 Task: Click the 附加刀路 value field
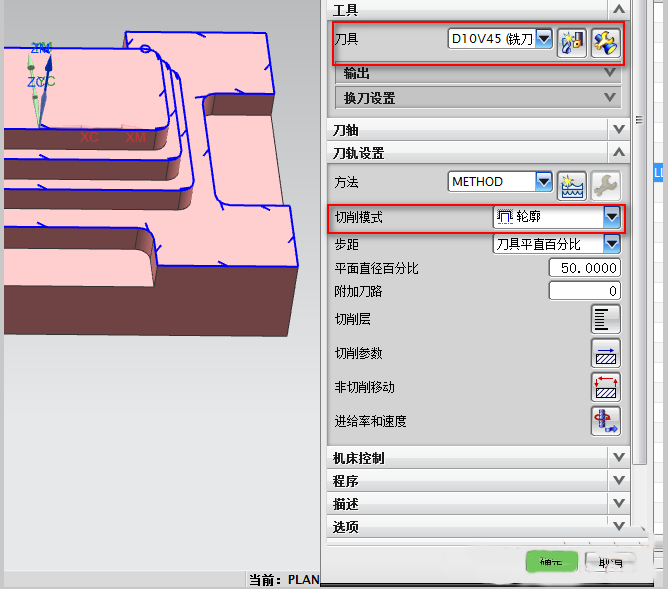tap(584, 291)
